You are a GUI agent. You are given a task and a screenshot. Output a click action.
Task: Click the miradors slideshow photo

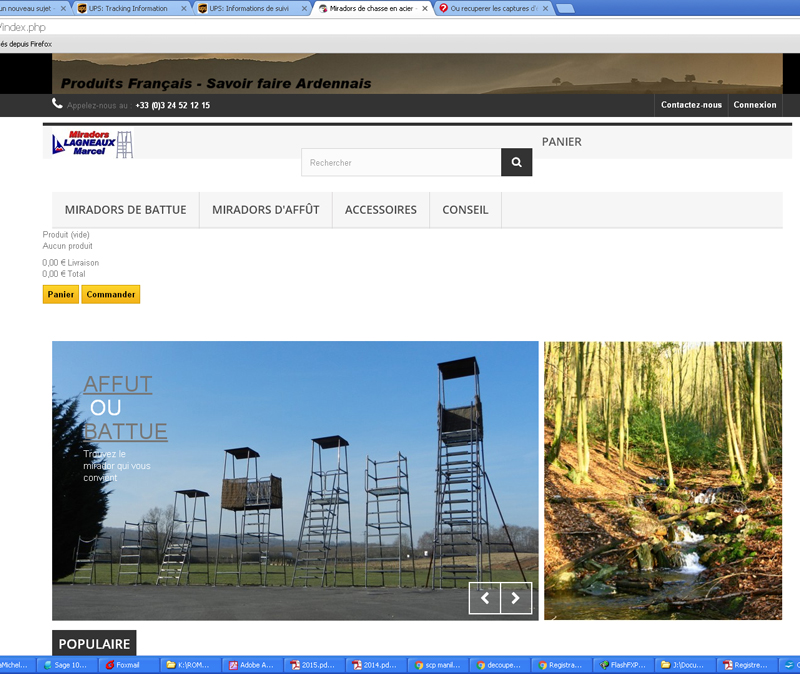coord(295,481)
